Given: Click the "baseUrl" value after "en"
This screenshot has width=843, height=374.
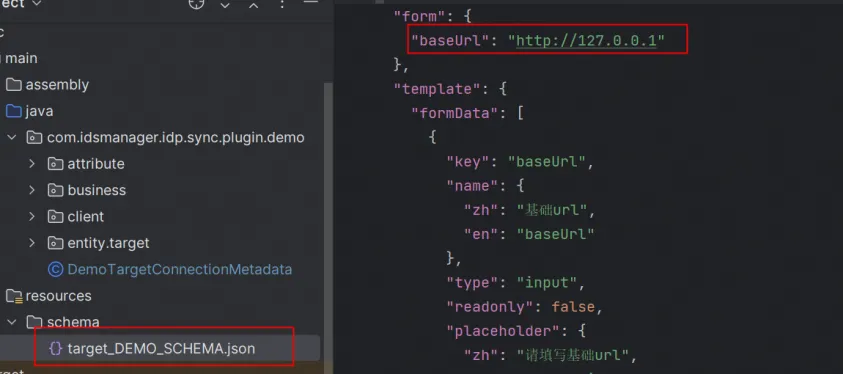Looking at the screenshot, I should click(x=555, y=234).
